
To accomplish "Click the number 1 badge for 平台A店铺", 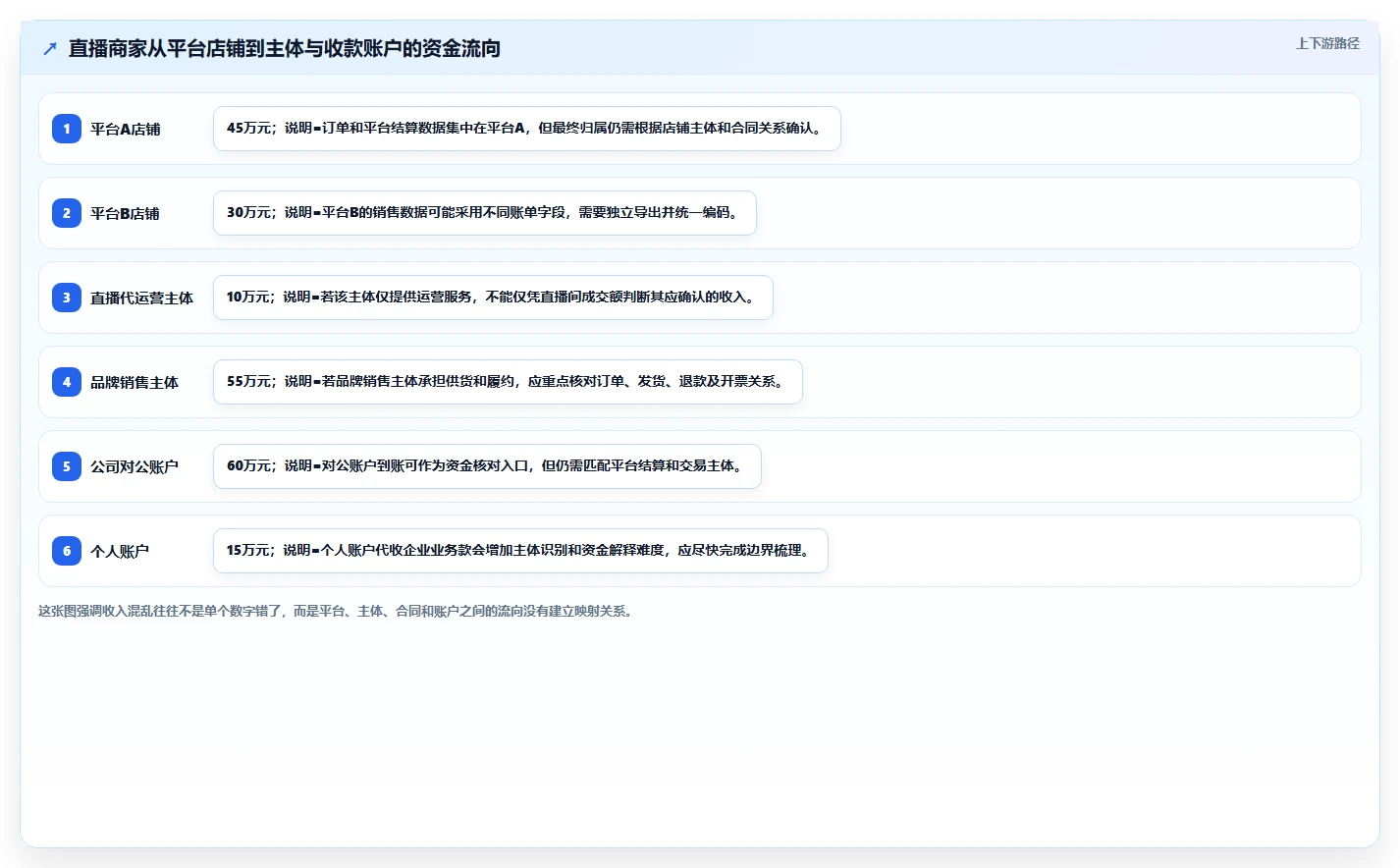I will coord(67,129).
